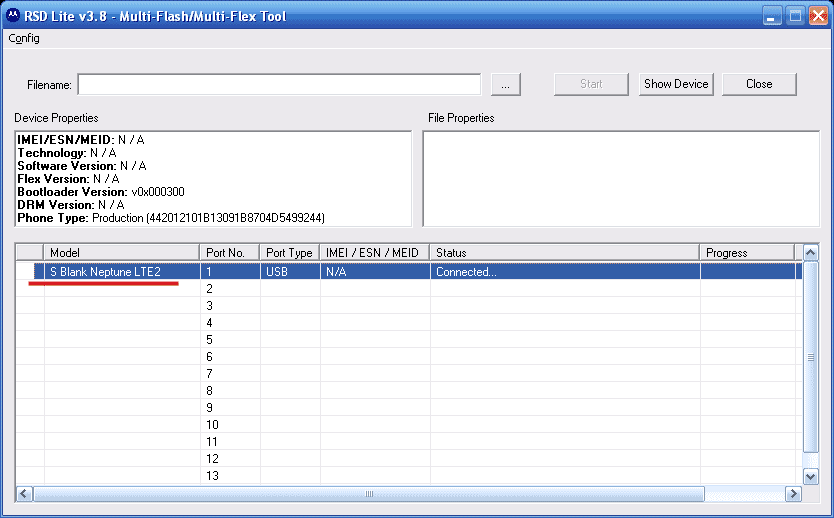Select port number 5 row
The image size is (834, 518).
[408, 340]
